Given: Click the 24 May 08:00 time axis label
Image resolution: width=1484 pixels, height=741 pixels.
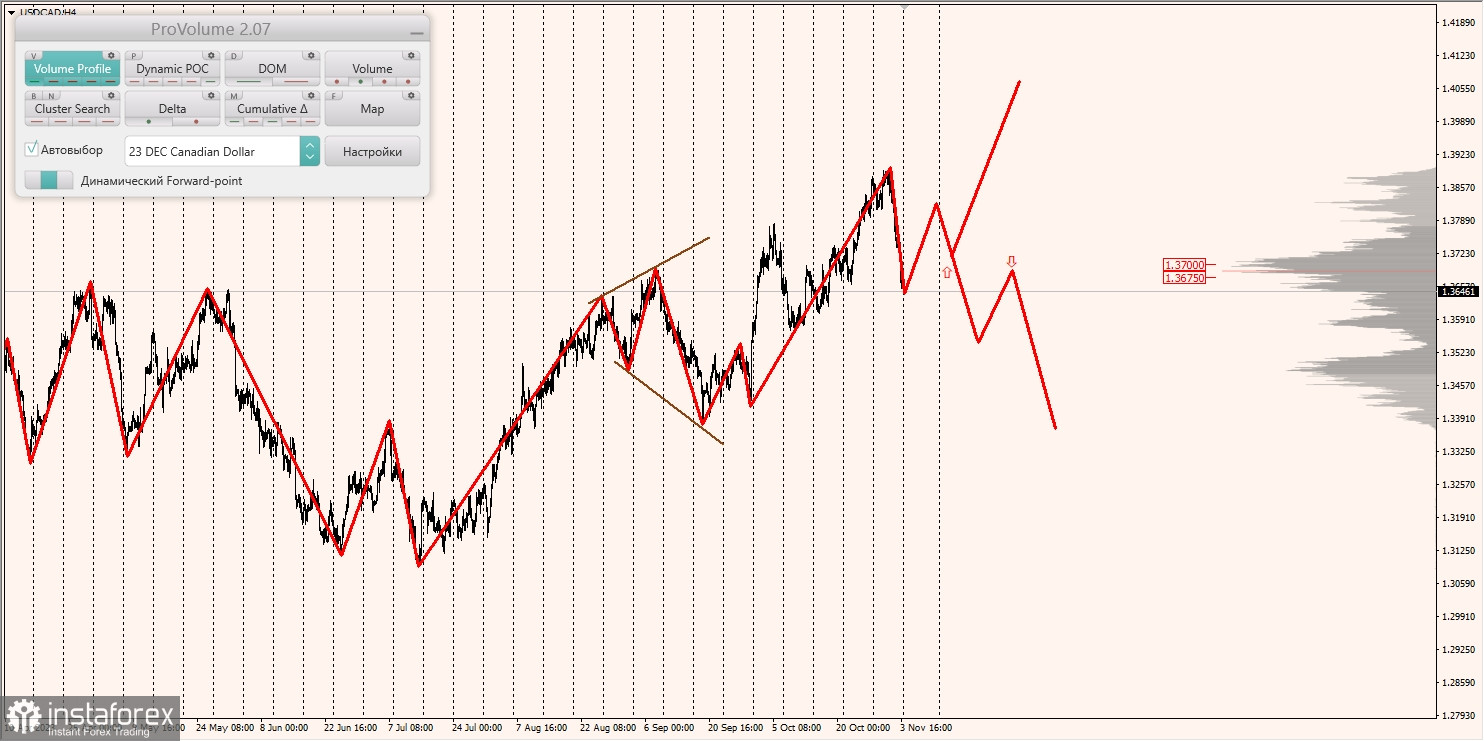Looking at the screenshot, I should (224, 728).
